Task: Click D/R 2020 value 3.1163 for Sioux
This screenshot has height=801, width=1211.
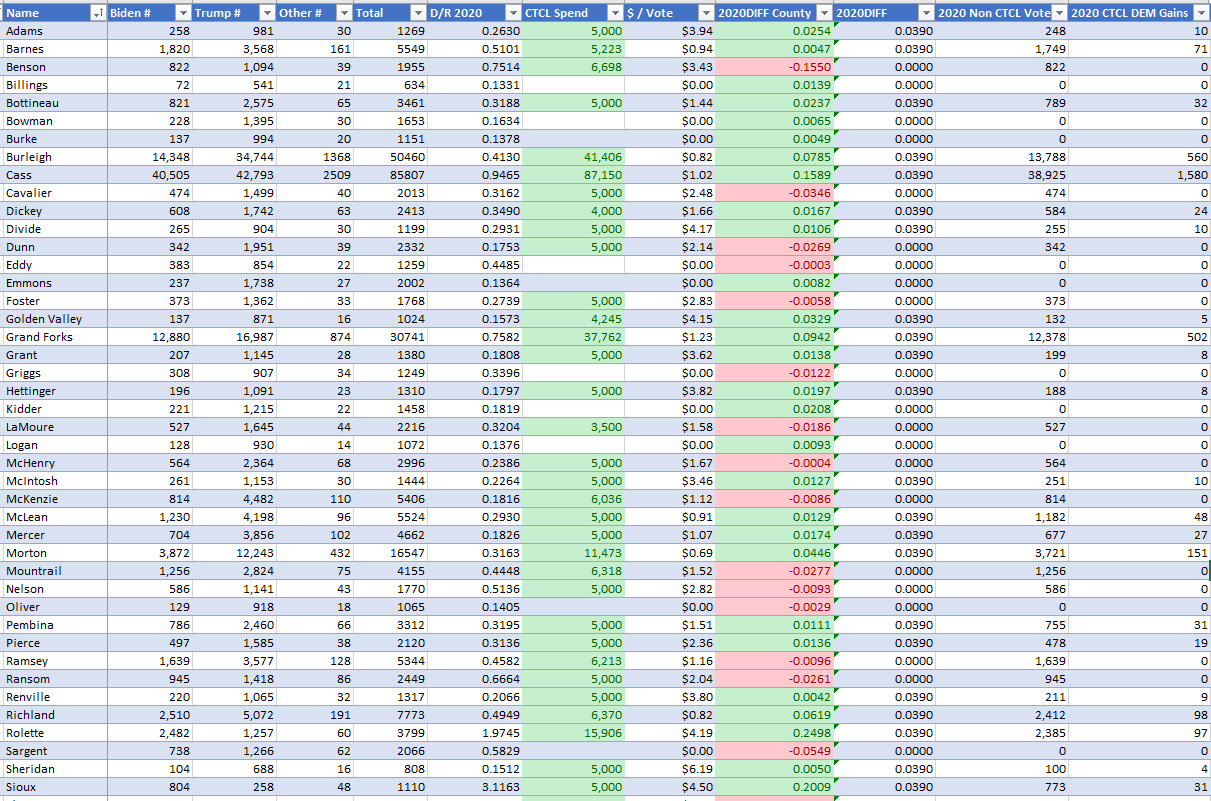Action: point(476,787)
